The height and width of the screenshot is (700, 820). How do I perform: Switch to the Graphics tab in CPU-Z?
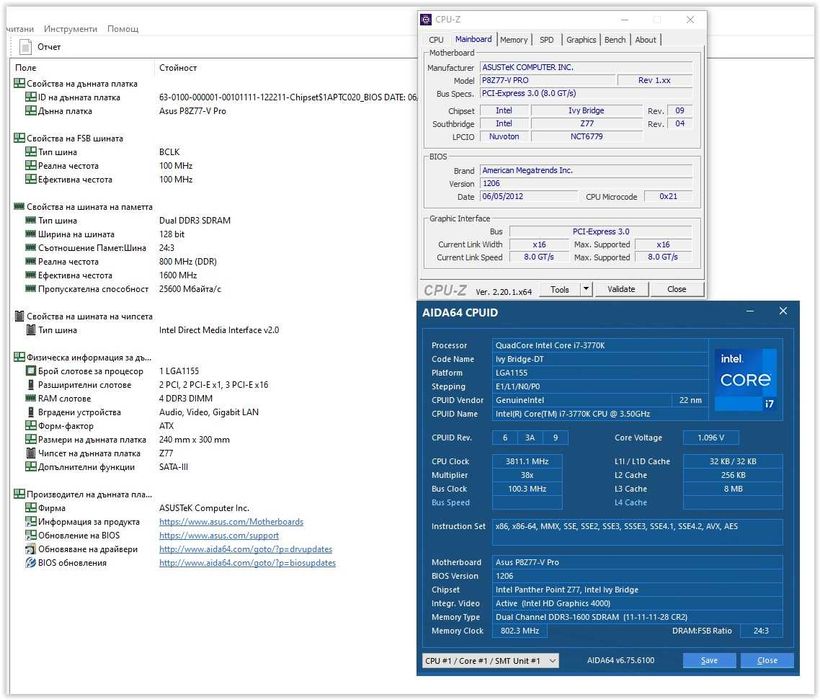click(x=581, y=40)
